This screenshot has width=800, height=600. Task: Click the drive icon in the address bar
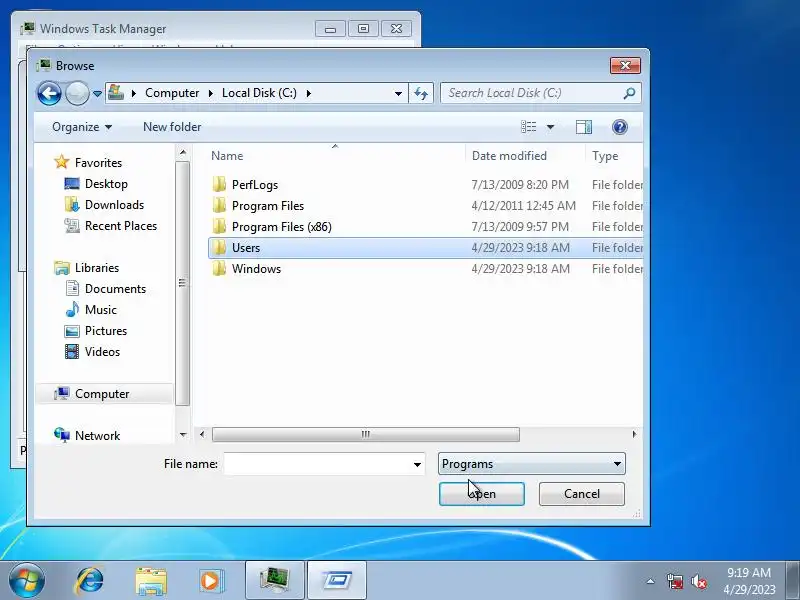[x=116, y=93]
